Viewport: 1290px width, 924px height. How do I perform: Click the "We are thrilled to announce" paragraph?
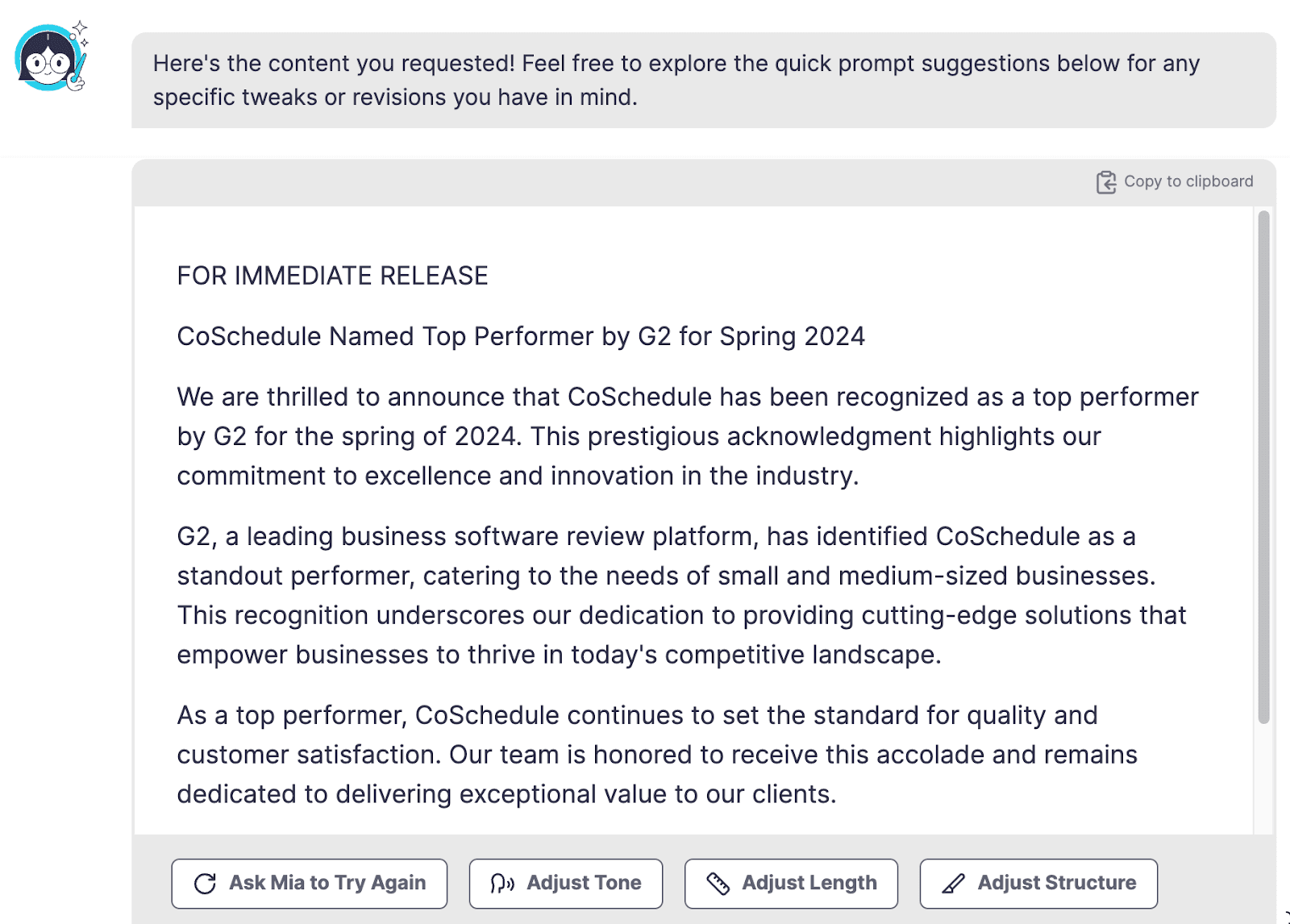pyautogui.click(x=687, y=436)
